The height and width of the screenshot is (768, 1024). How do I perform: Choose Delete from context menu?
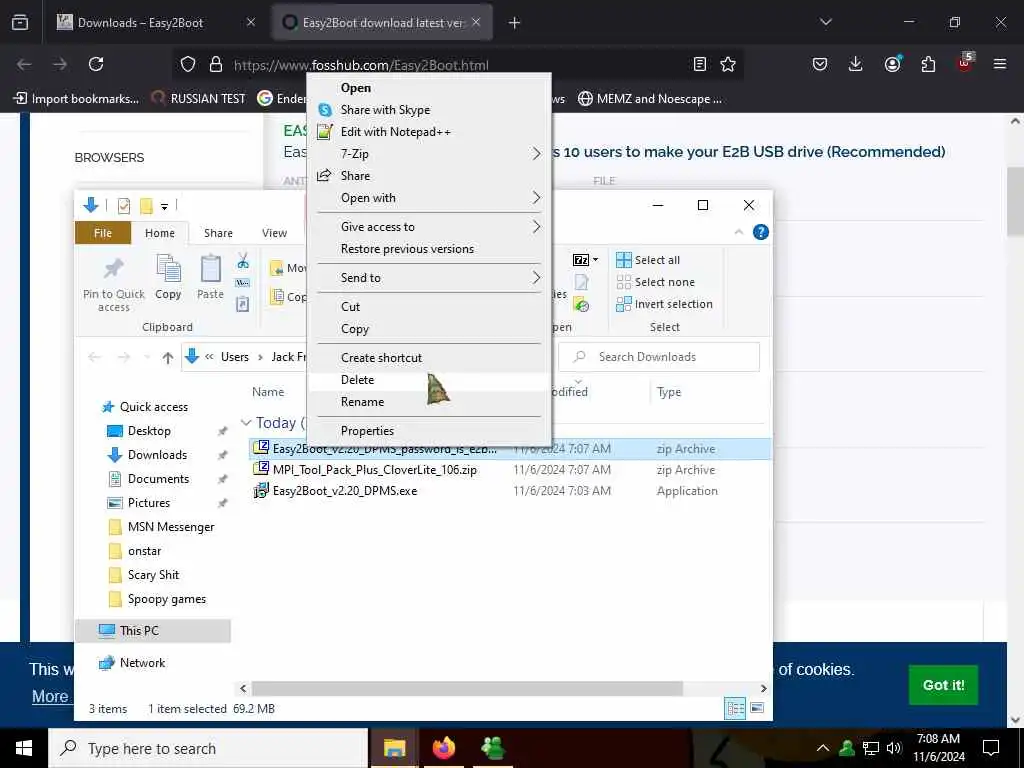(x=430, y=380)
